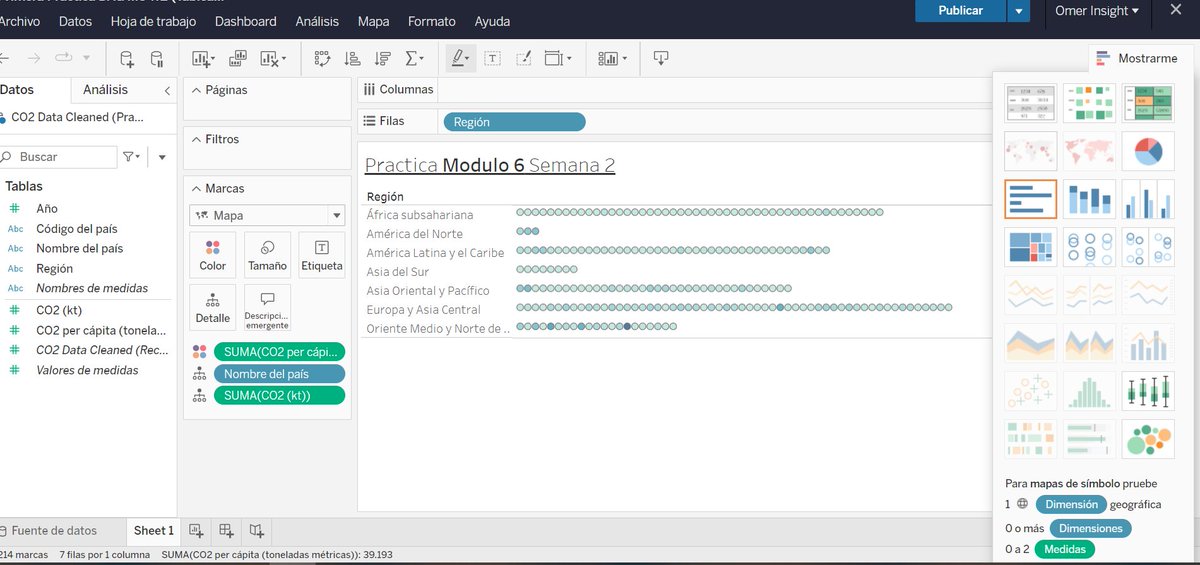Open the Dashboard menu

[245, 21]
